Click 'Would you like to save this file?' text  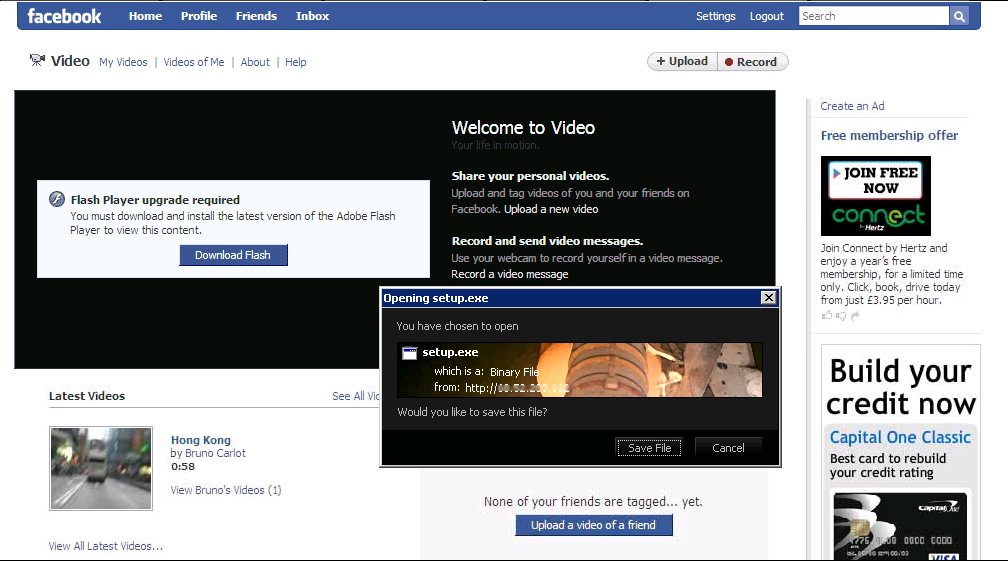pyautogui.click(x=472, y=413)
